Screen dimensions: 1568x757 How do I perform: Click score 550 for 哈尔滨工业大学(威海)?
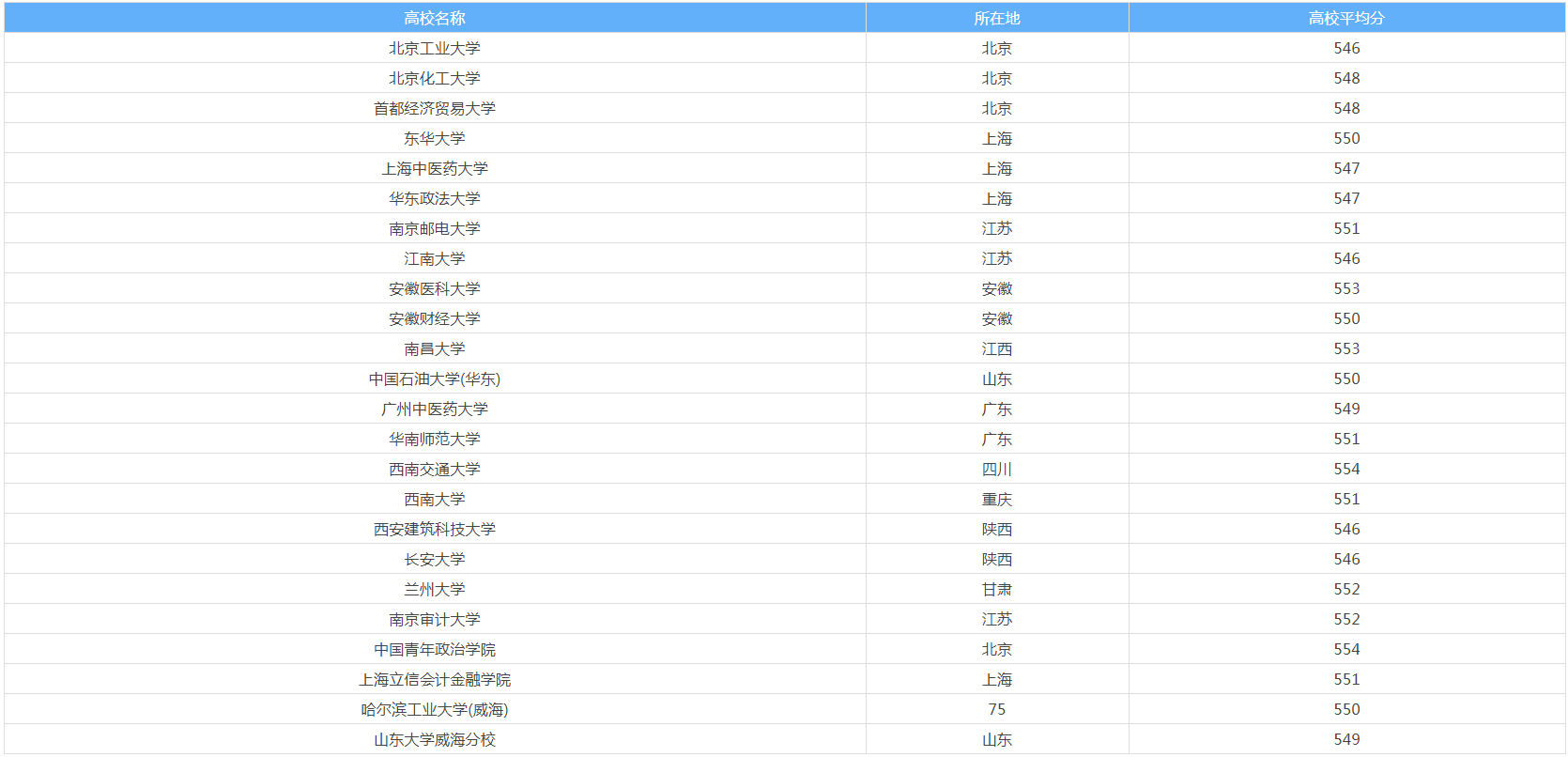tap(1346, 709)
